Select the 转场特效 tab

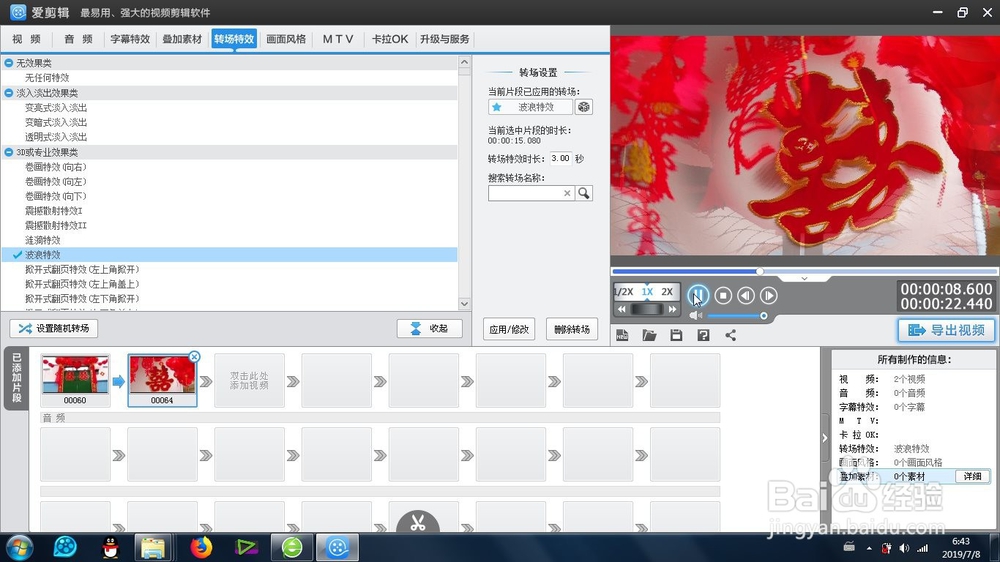(x=234, y=39)
